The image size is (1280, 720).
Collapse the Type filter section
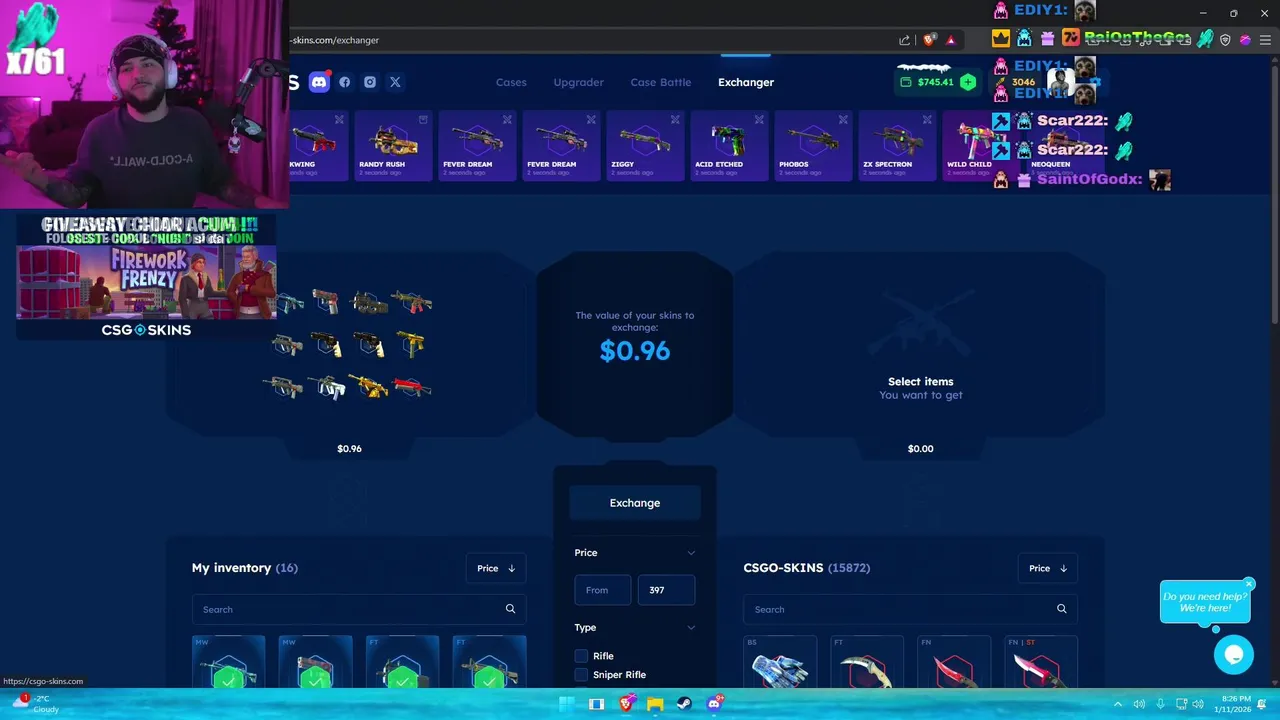click(691, 628)
